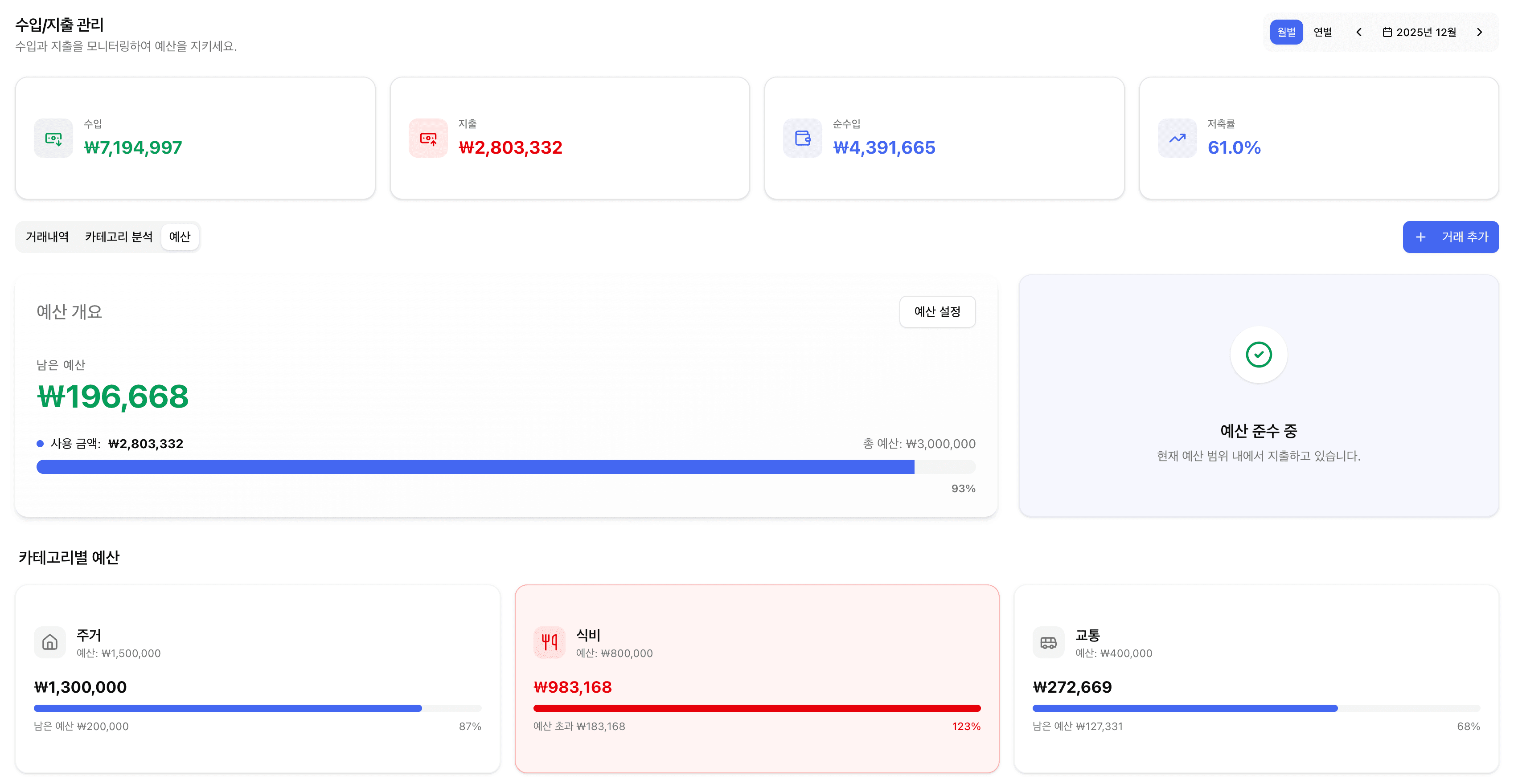Go to the next month with the right chevron
Image resolution: width=1518 pixels, height=784 pixels.
[x=1479, y=33]
